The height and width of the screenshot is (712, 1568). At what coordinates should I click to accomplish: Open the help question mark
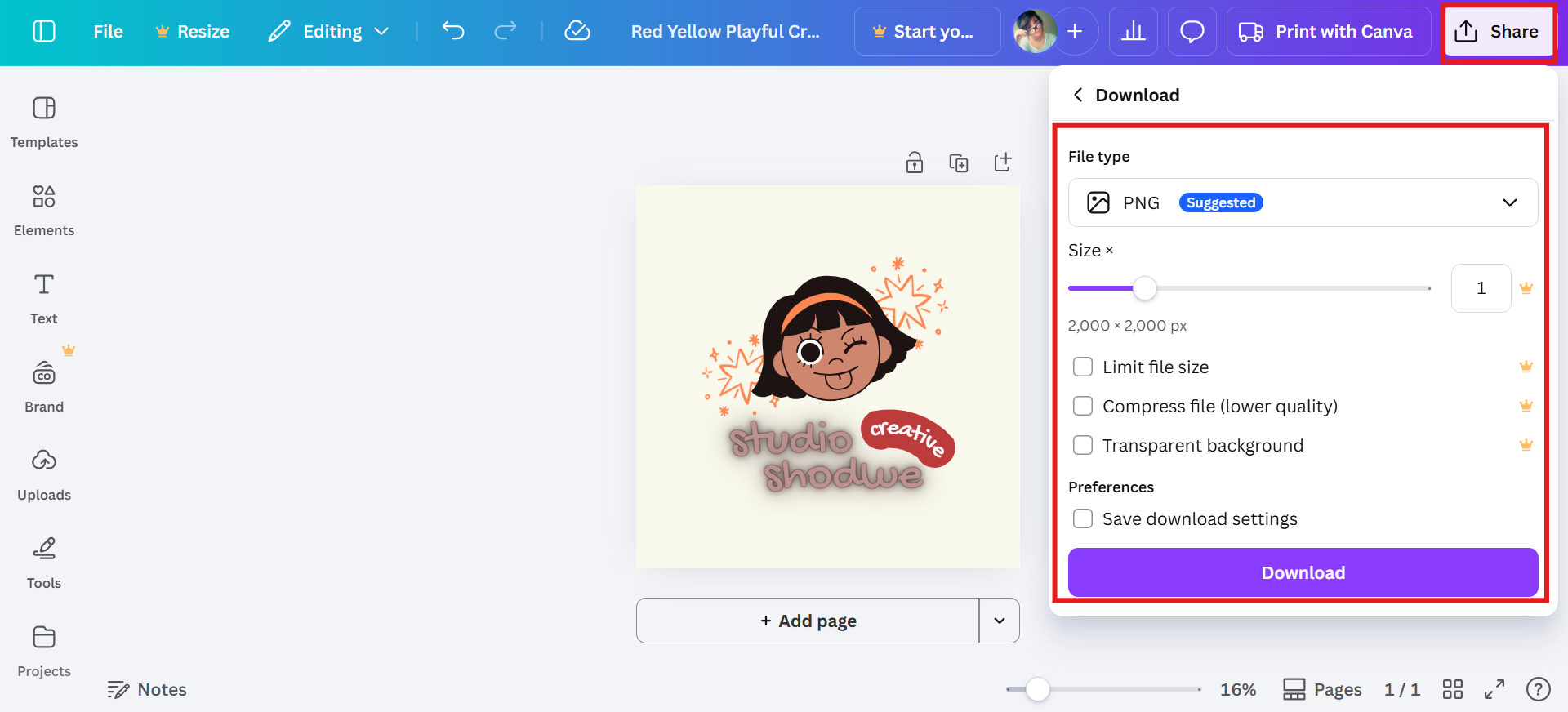(1539, 689)
